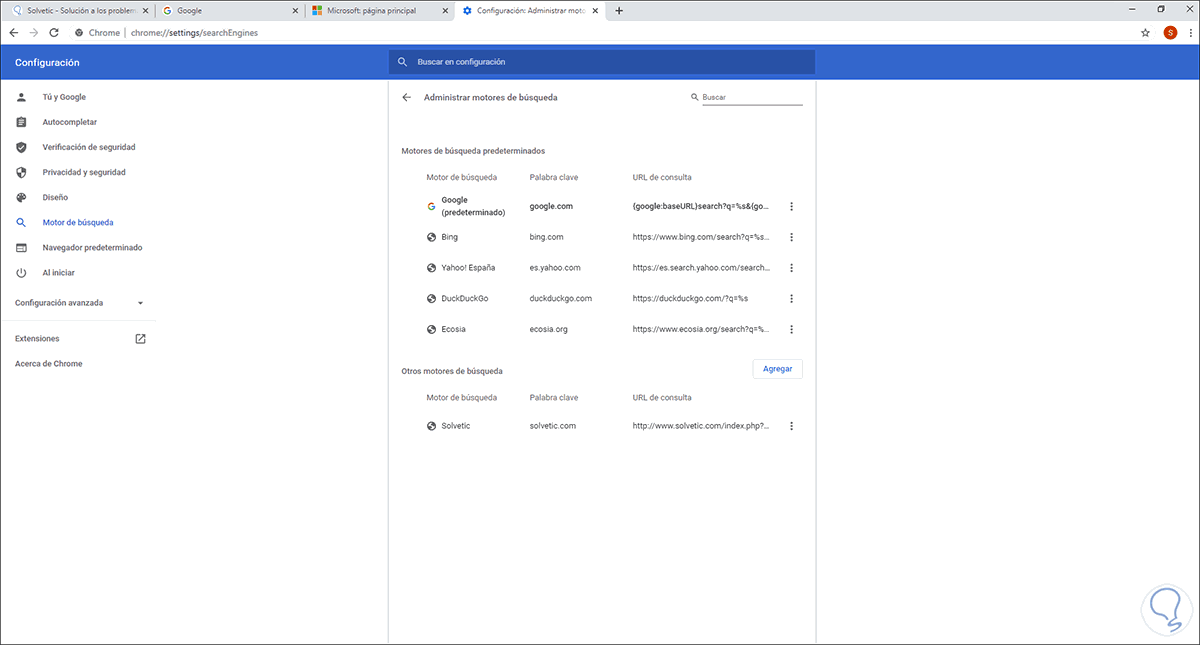Open Acerca de Chrome
This screenshot has height=645, width=1200.
pos(48,364)
